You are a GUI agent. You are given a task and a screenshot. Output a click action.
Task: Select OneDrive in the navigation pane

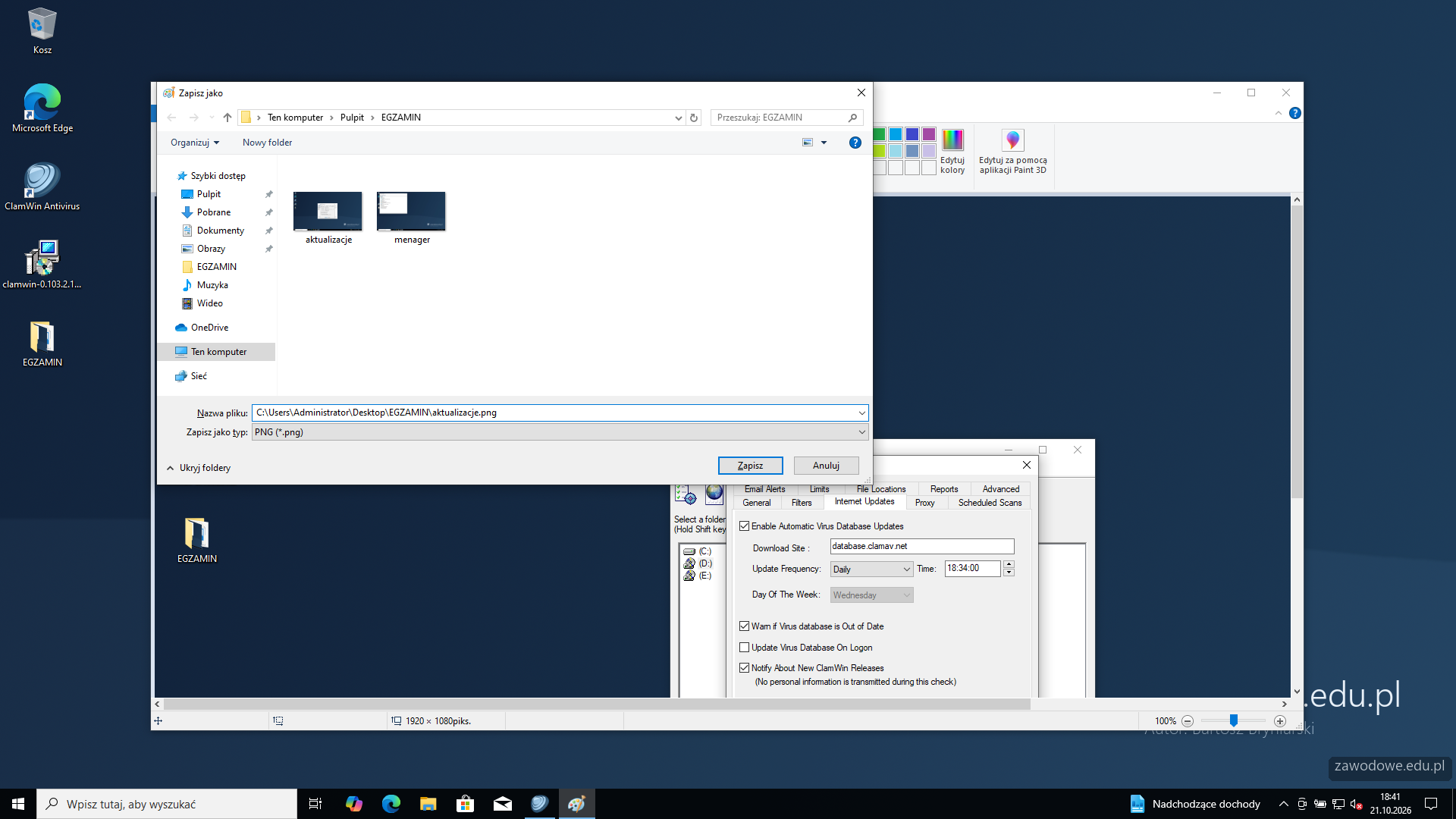(209, 328)
